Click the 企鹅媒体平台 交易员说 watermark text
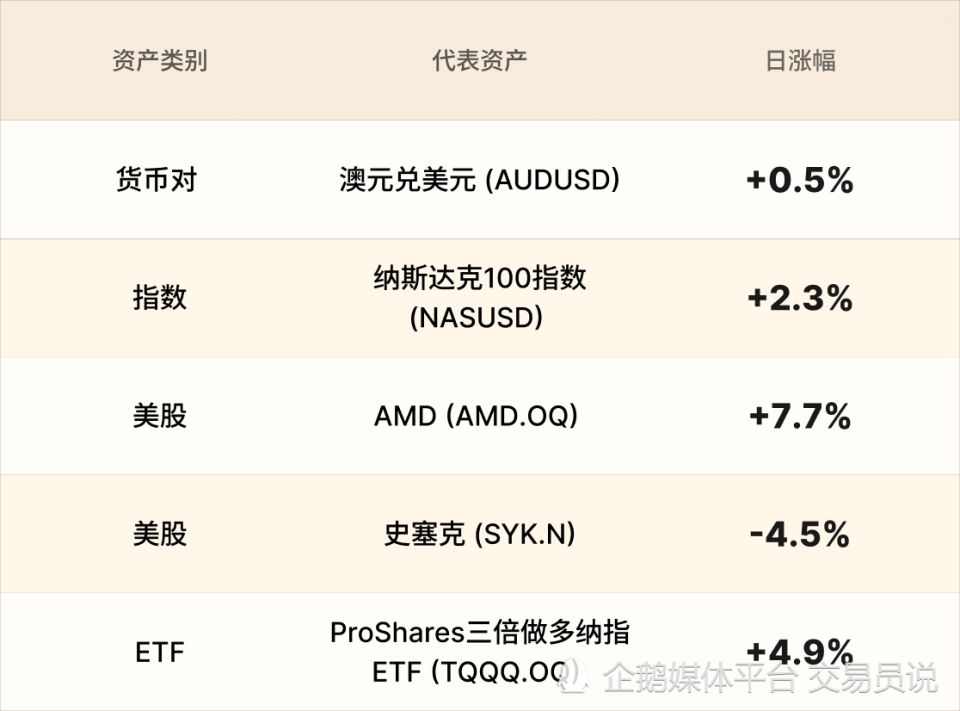Image resolution: width=960 pixels, height=711 pixels. [770, 677]
